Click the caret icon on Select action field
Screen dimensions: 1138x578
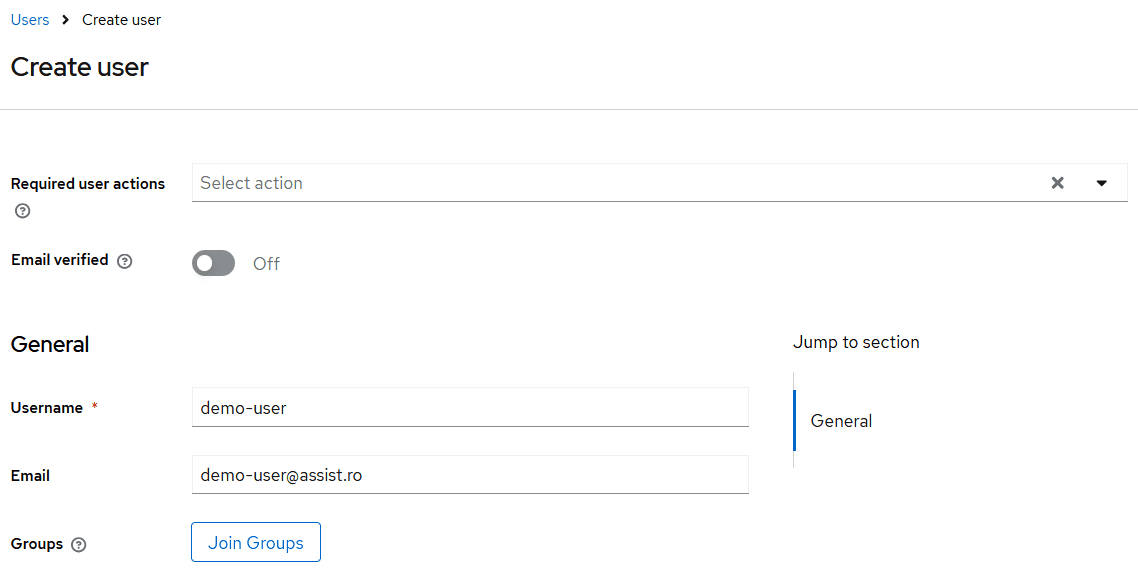(x=1101, y=183)
